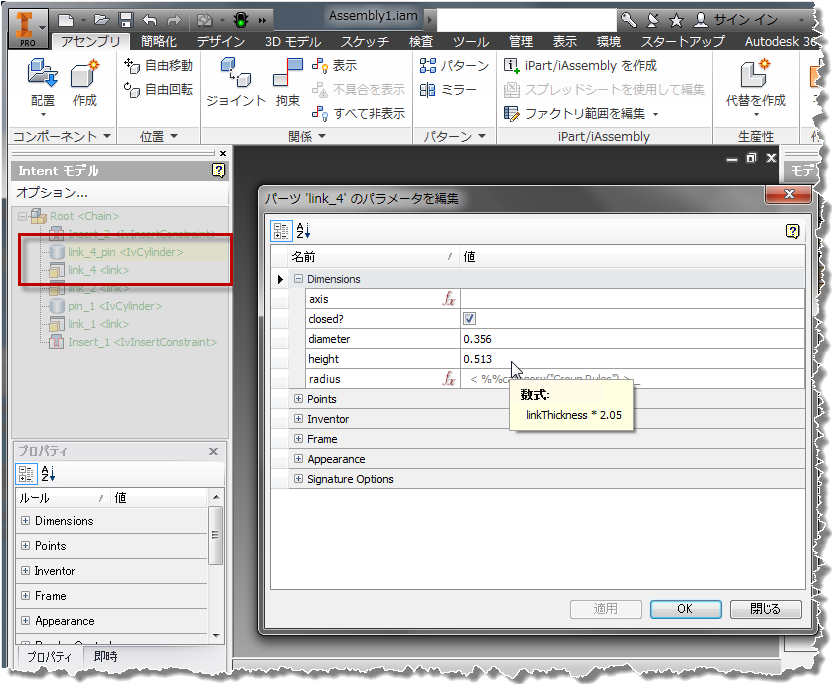
Task: Click オプション... in Intent モデル panel
Action: click(51, 192)
